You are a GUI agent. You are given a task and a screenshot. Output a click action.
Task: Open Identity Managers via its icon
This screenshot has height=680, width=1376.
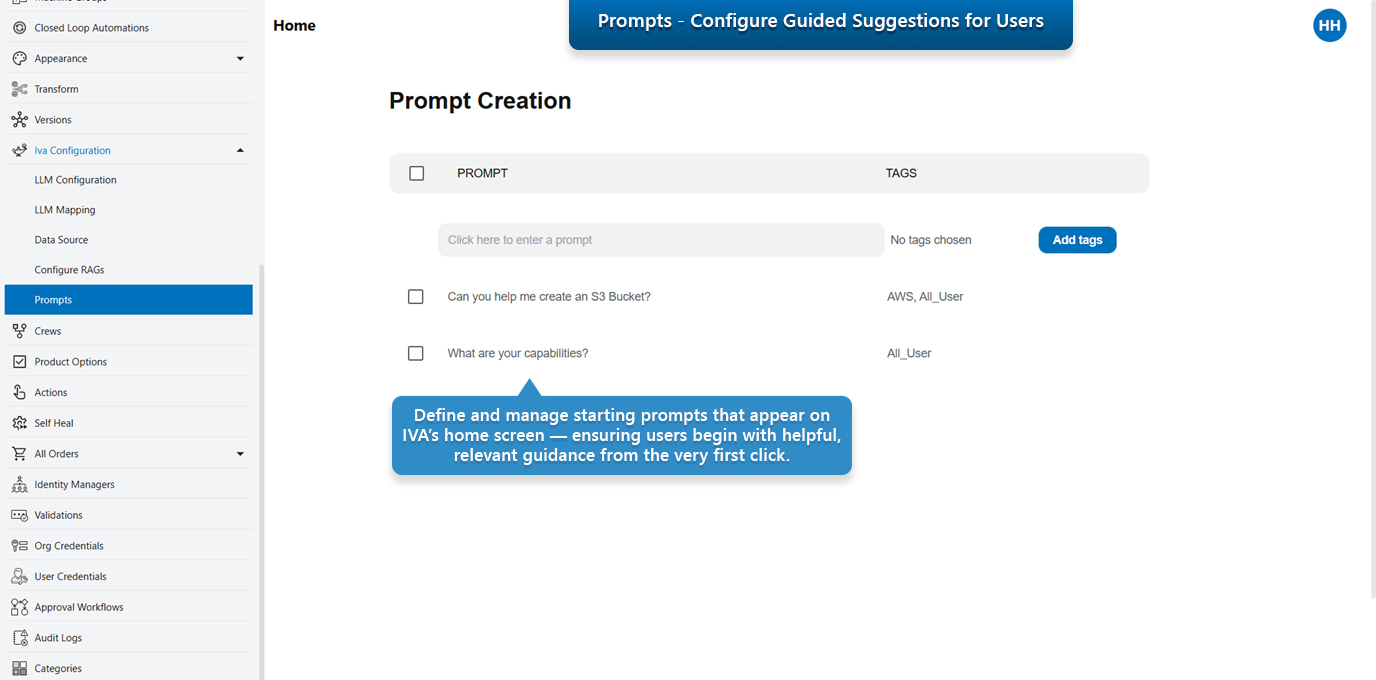(19, 485)
